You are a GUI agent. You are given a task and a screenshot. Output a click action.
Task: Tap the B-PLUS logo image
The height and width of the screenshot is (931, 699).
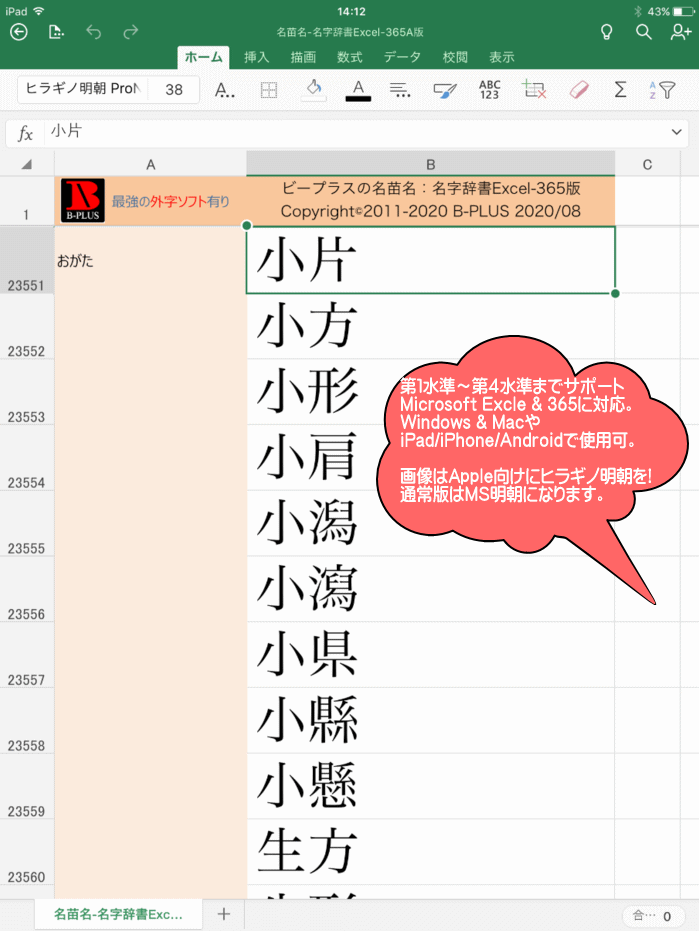click(x=83, y=201)
